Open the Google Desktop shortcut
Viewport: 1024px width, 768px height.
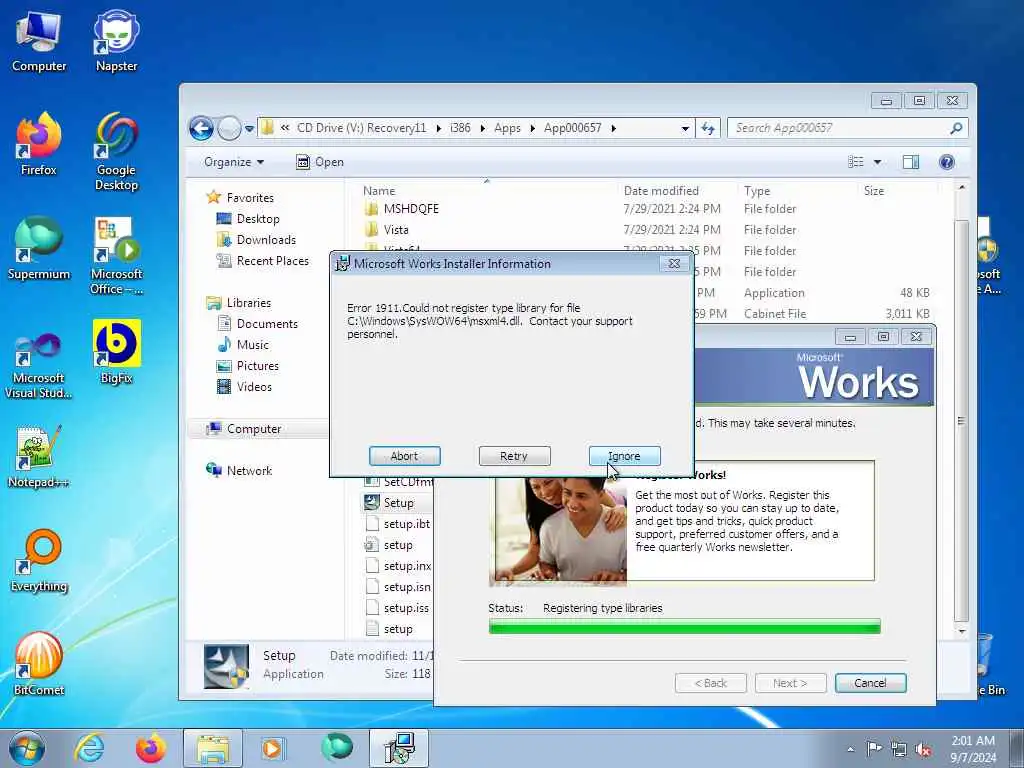pos(116,152)
